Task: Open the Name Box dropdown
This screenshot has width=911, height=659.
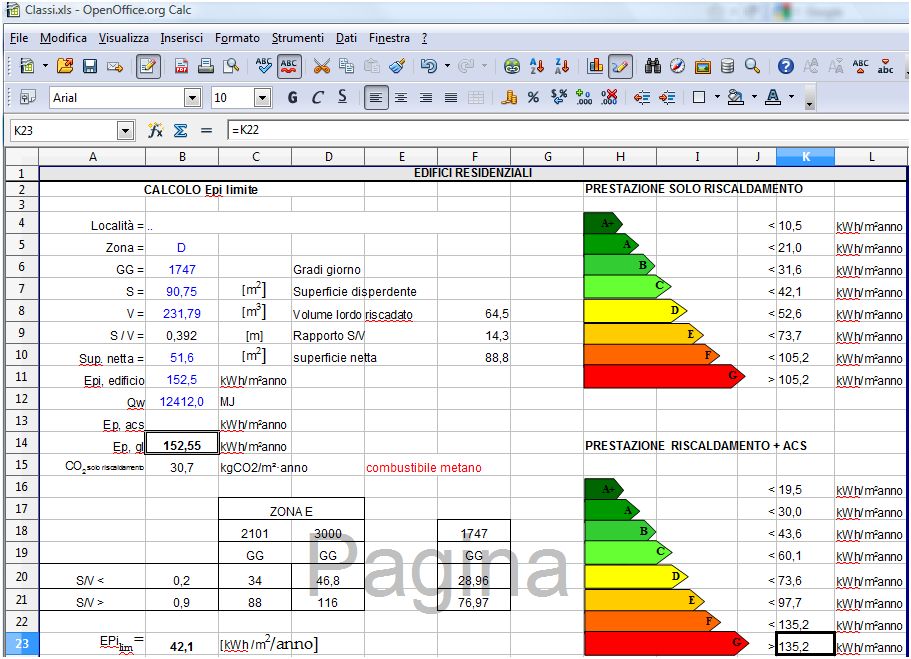Action: [x=125, y=131]
